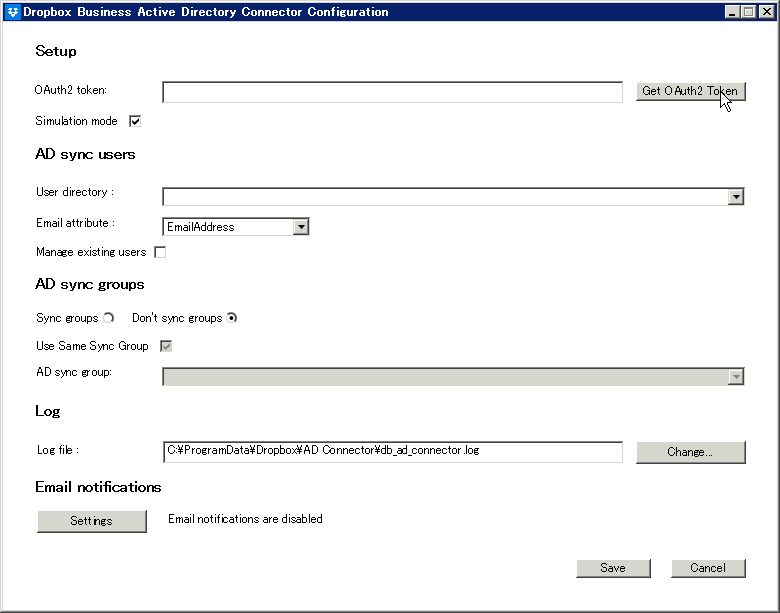Click the Get OAuth2 Token button
The width and height of the screenshot is (780, 613).
click(690, 92)
